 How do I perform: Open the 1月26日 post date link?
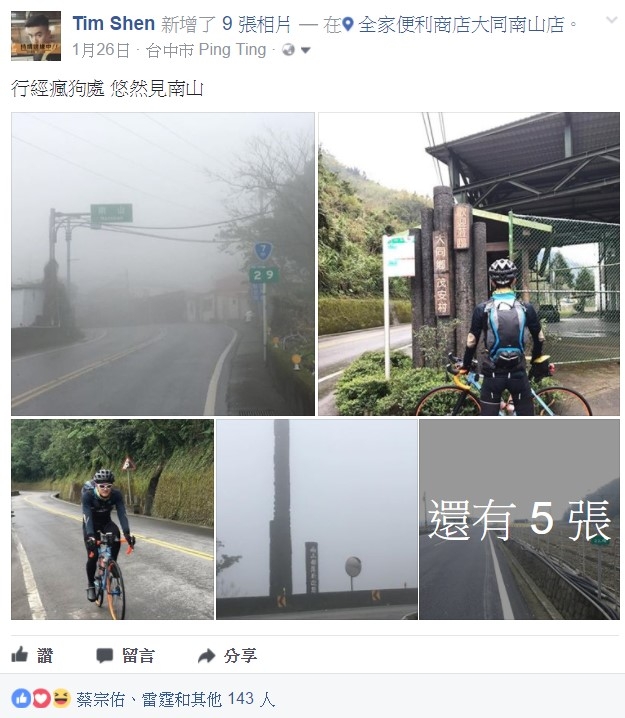101,49
